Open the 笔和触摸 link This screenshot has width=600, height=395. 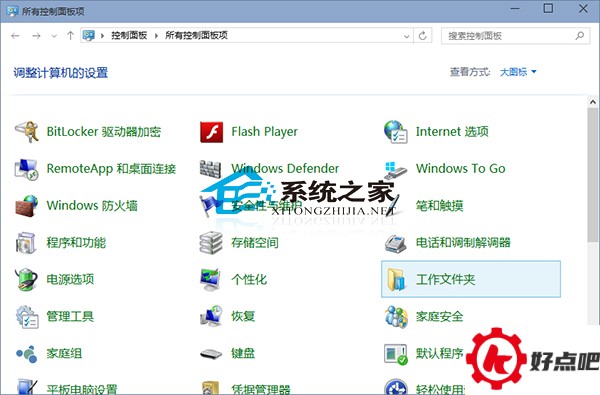coord(440,206)
